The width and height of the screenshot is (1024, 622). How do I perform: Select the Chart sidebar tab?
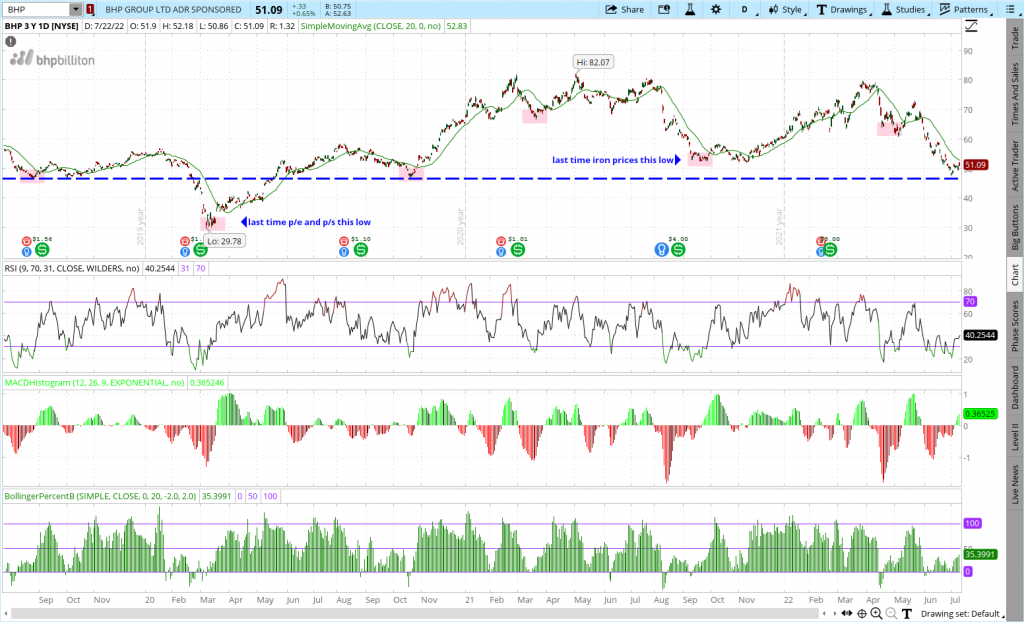click(1015, 274)
